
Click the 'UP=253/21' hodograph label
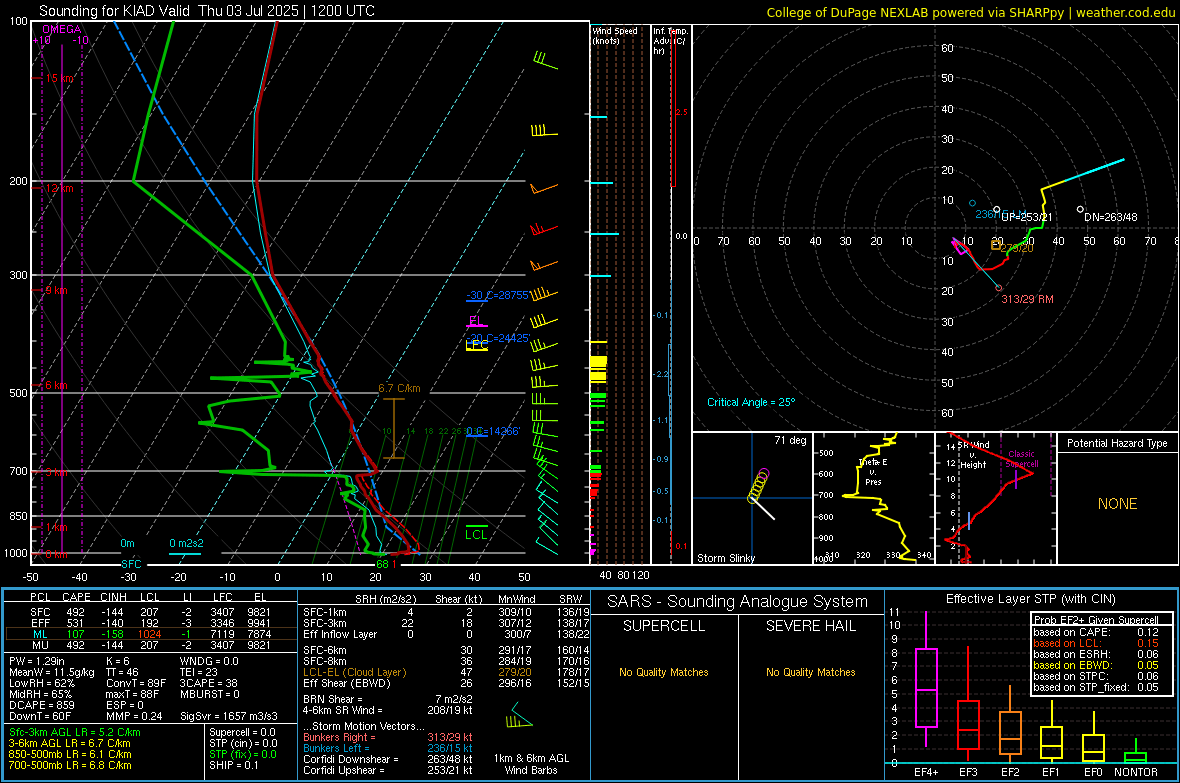(1026, 217)
